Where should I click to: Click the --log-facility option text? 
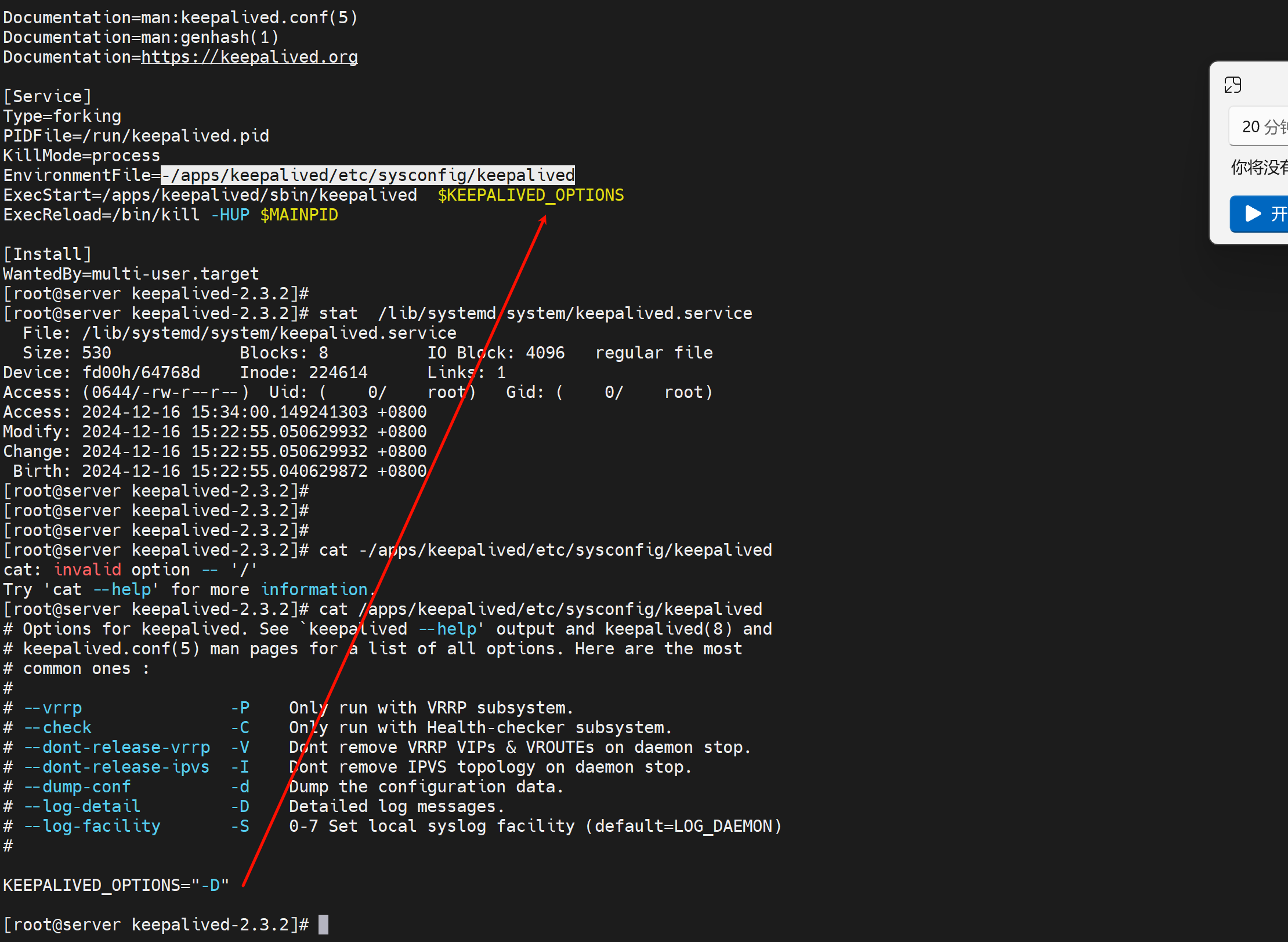[x=92, y=826]
